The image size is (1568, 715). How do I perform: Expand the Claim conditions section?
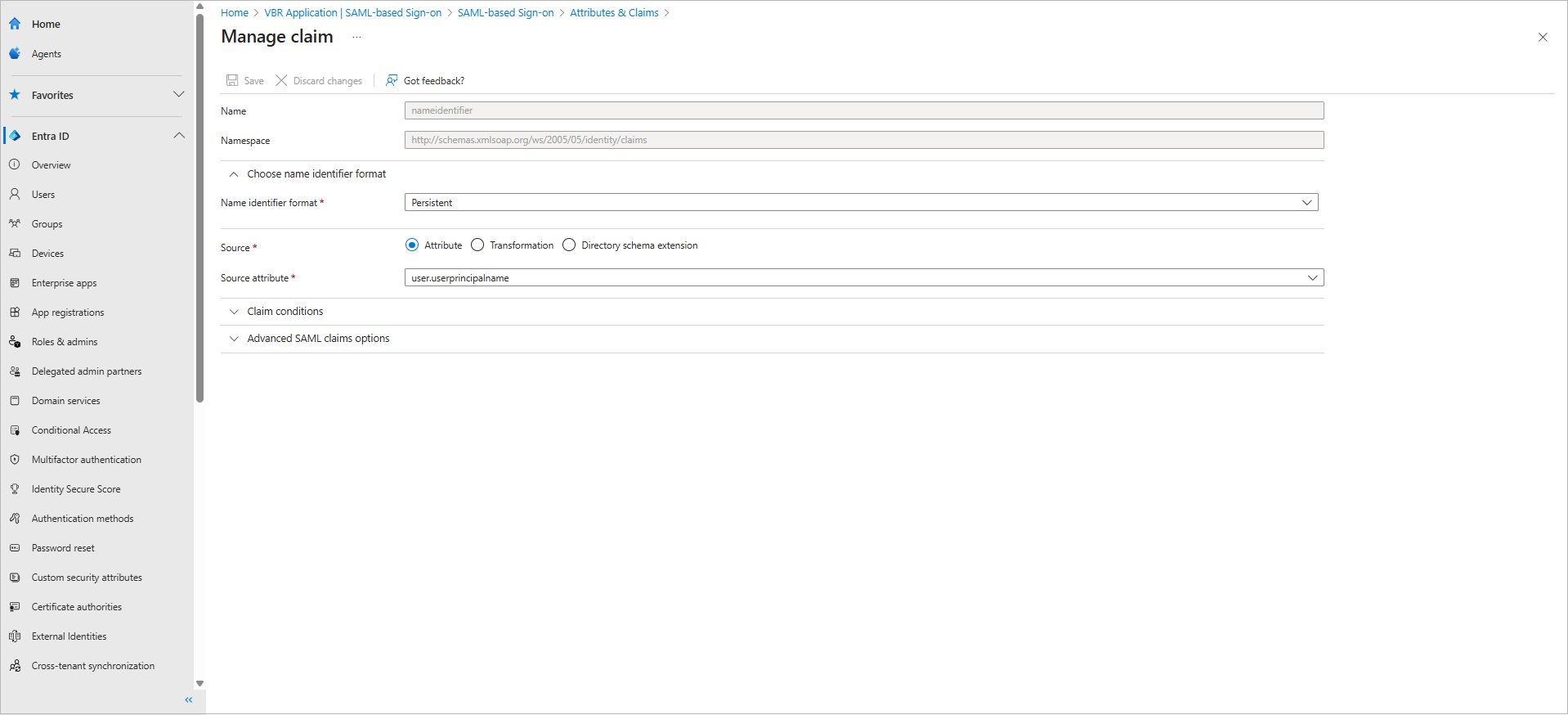click(234, 312)
